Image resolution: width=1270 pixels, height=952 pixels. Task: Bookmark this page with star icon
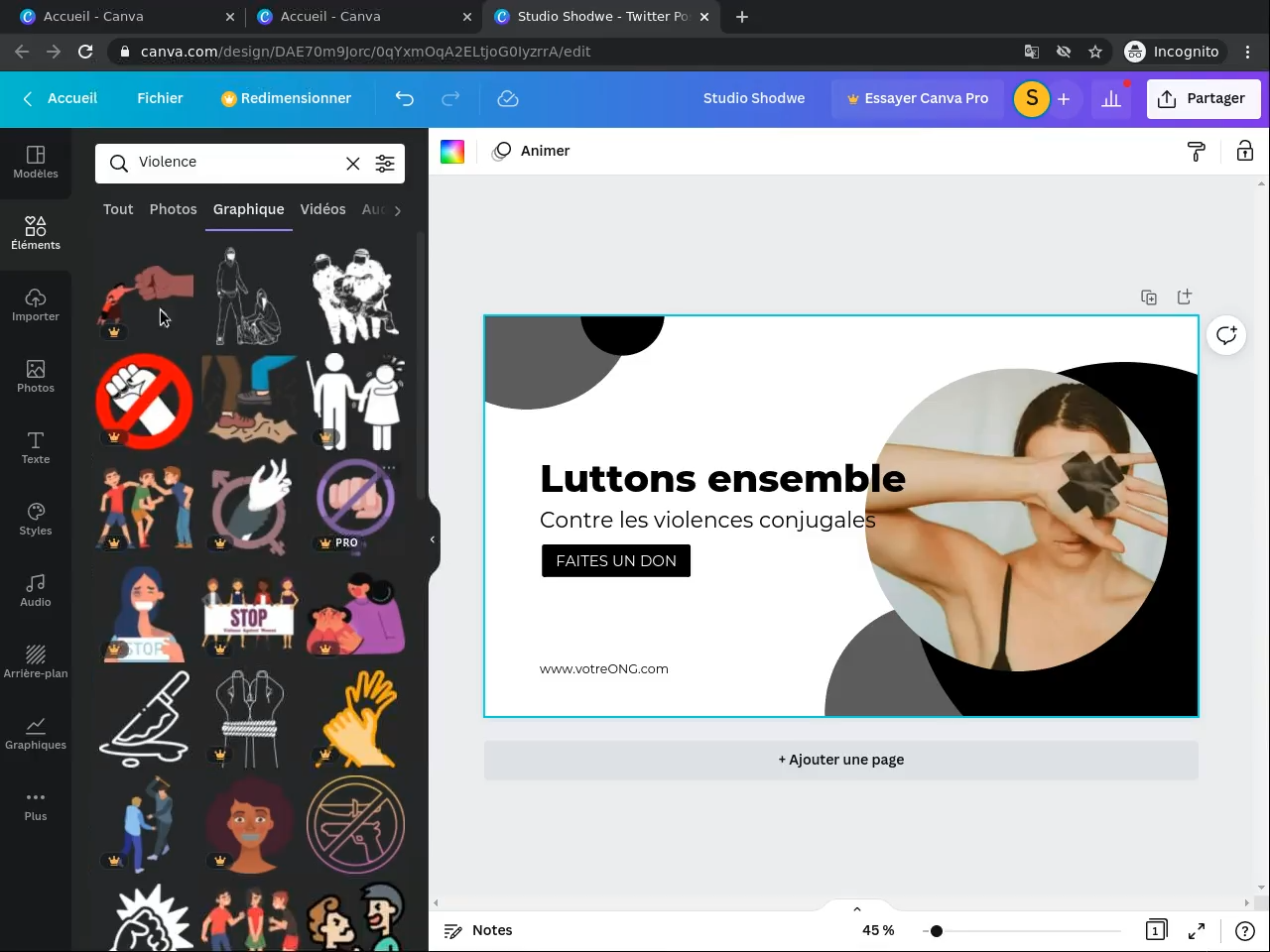(1095, 52)
